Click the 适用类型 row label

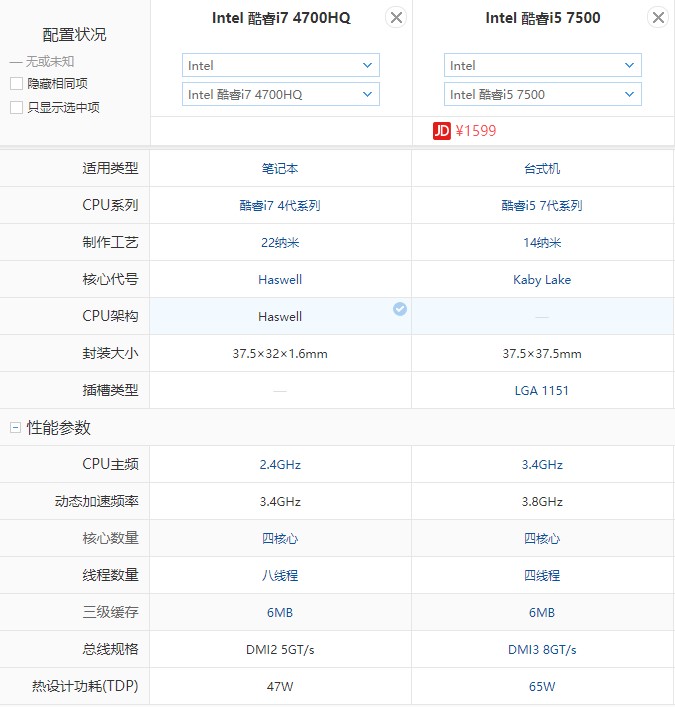(x=110, y=168)
